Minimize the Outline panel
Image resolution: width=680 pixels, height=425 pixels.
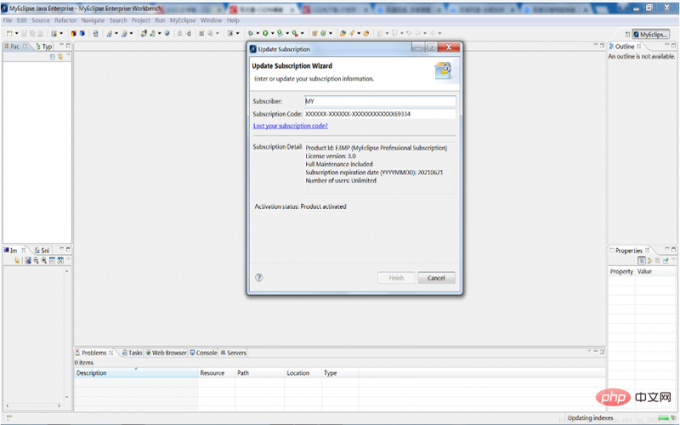tap(667, 45)
